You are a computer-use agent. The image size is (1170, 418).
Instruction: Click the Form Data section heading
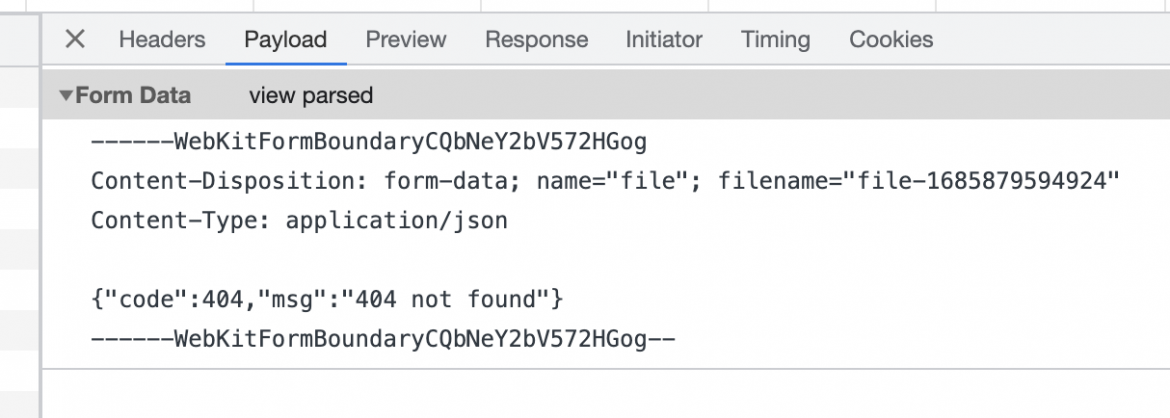click(133, 96)
